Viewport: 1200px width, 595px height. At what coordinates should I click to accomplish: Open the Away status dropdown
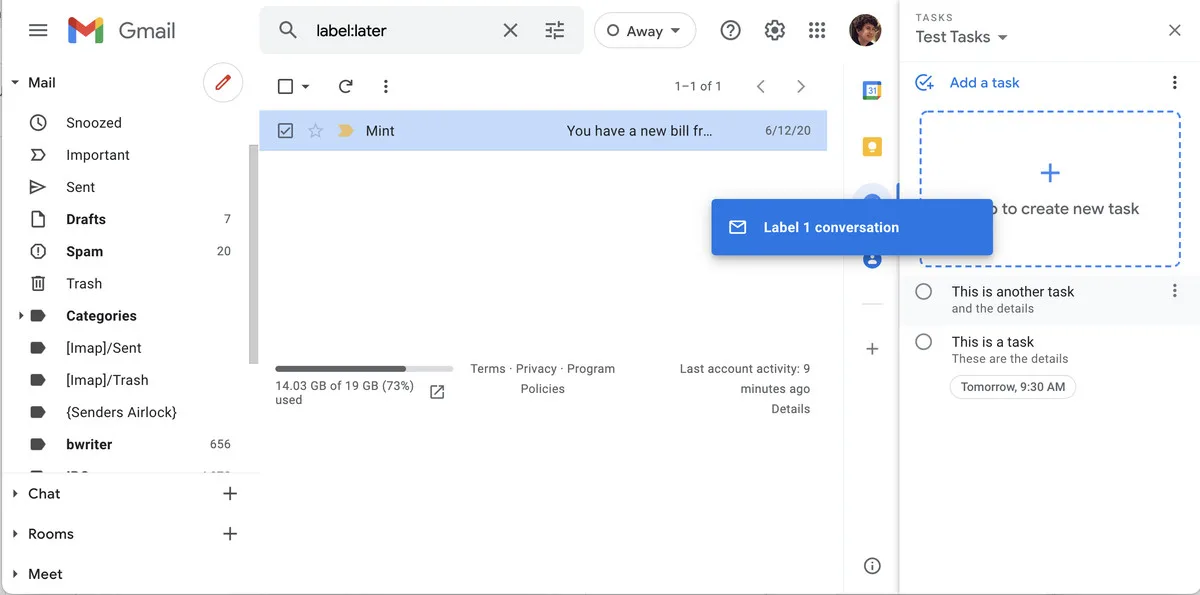[645, 30]
